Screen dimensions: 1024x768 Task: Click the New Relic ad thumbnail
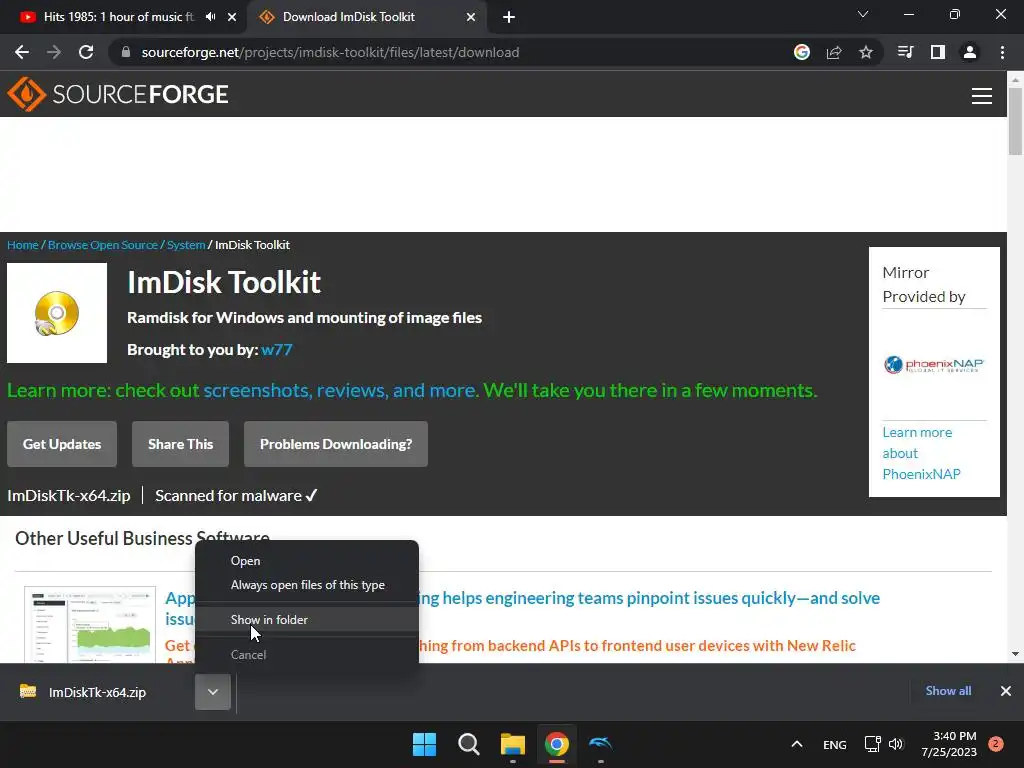point(90,625)
